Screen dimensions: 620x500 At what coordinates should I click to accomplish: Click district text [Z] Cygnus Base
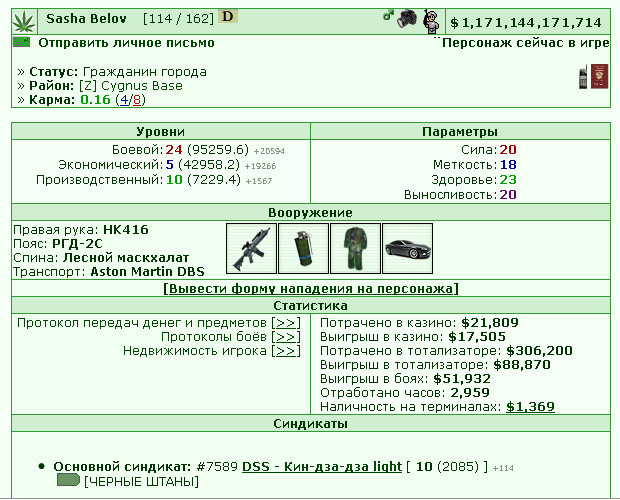pyautogui.click(x=131, y=86)
